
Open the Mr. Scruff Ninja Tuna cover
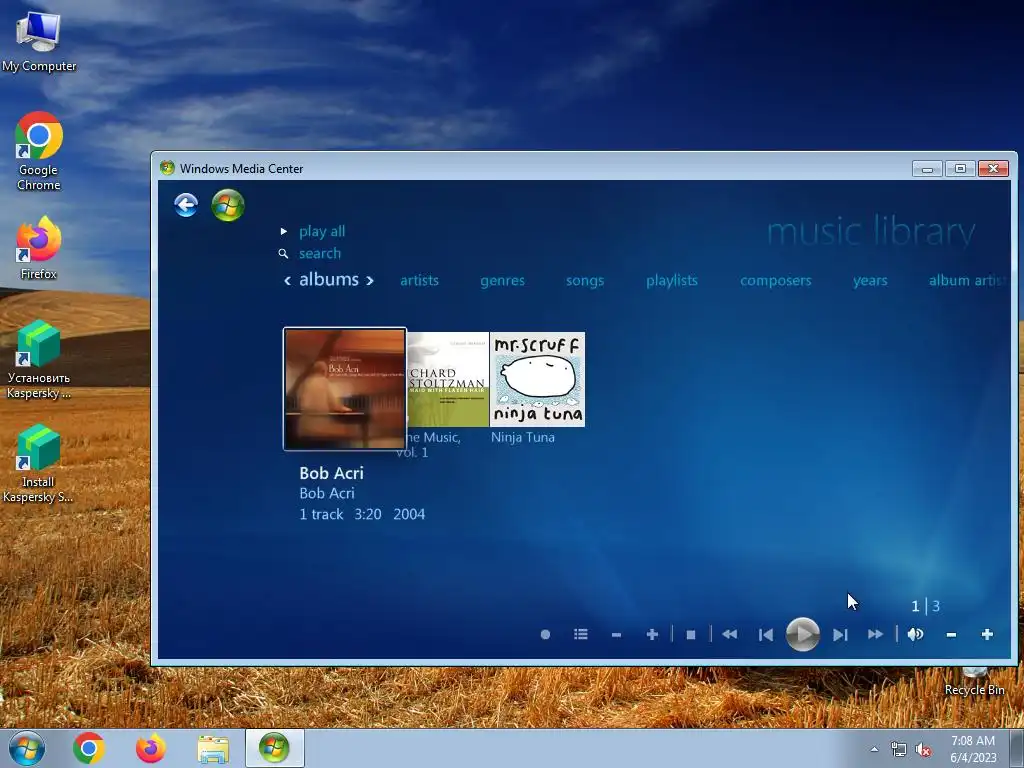537,379
